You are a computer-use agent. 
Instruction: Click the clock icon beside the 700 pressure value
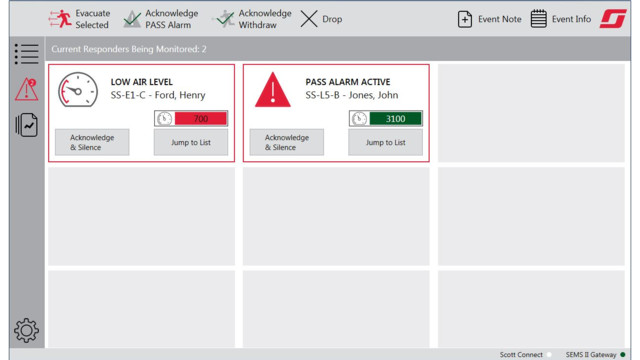(x=164, y=119)
